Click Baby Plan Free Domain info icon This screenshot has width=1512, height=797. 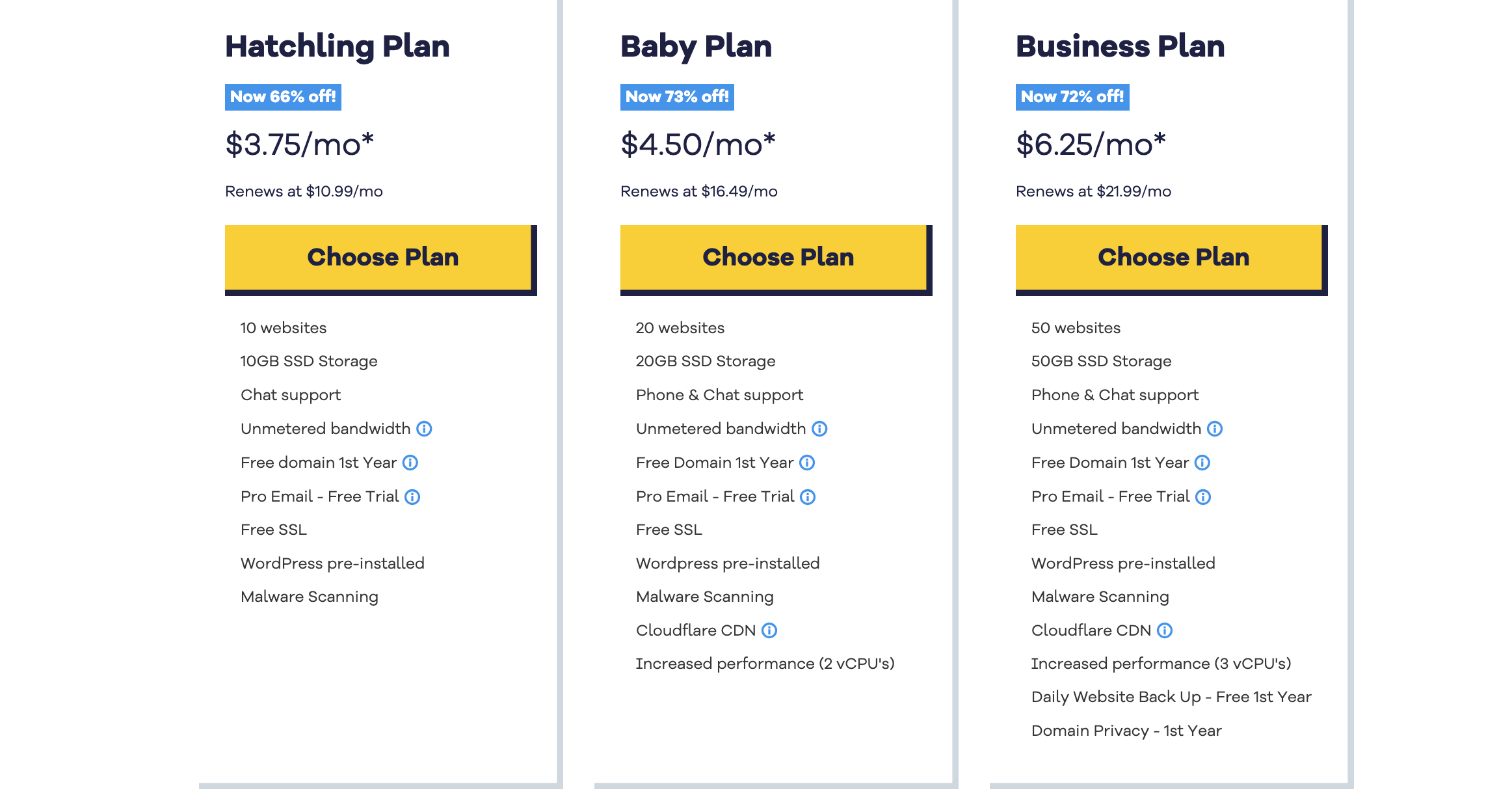[x=807, y=463]
